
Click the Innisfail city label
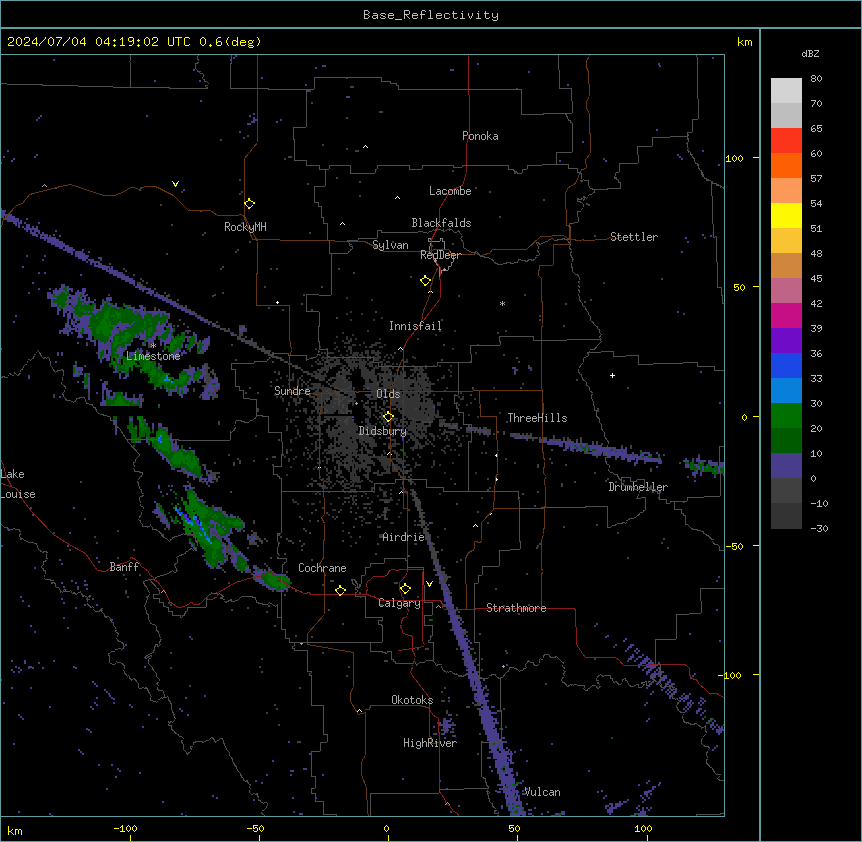coord(415,326)
